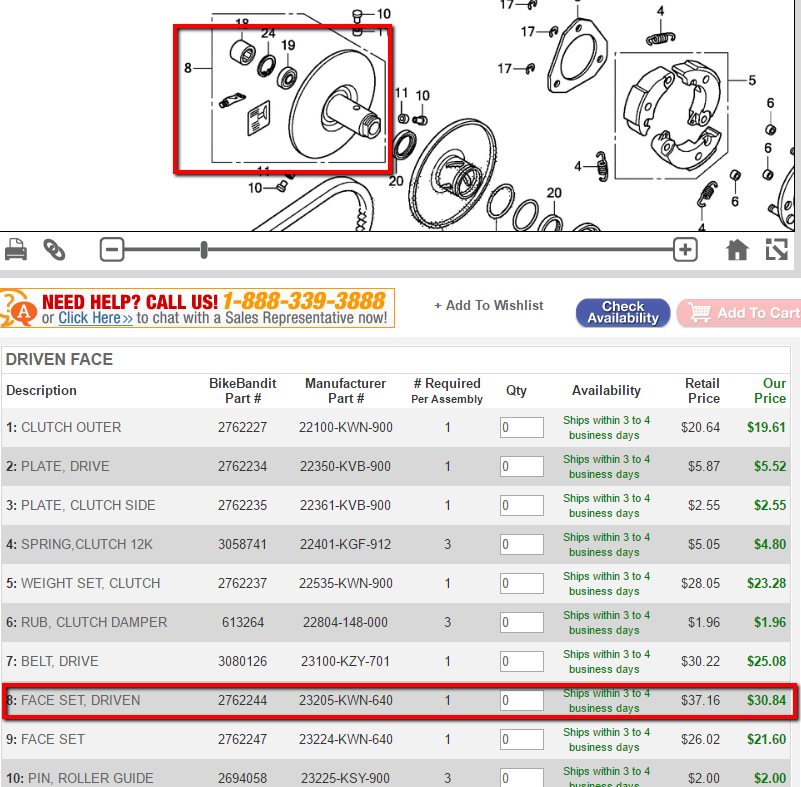Expand diagram to fullscreen
801x787 pixels.
pyautogui.click(x=776, y=250)
